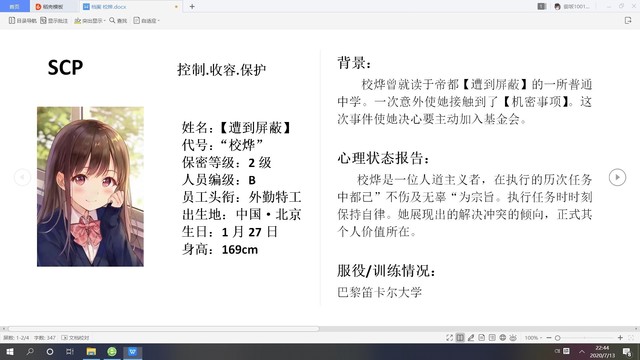Open File Explorer from the taskbar

[x=91, y=351]
